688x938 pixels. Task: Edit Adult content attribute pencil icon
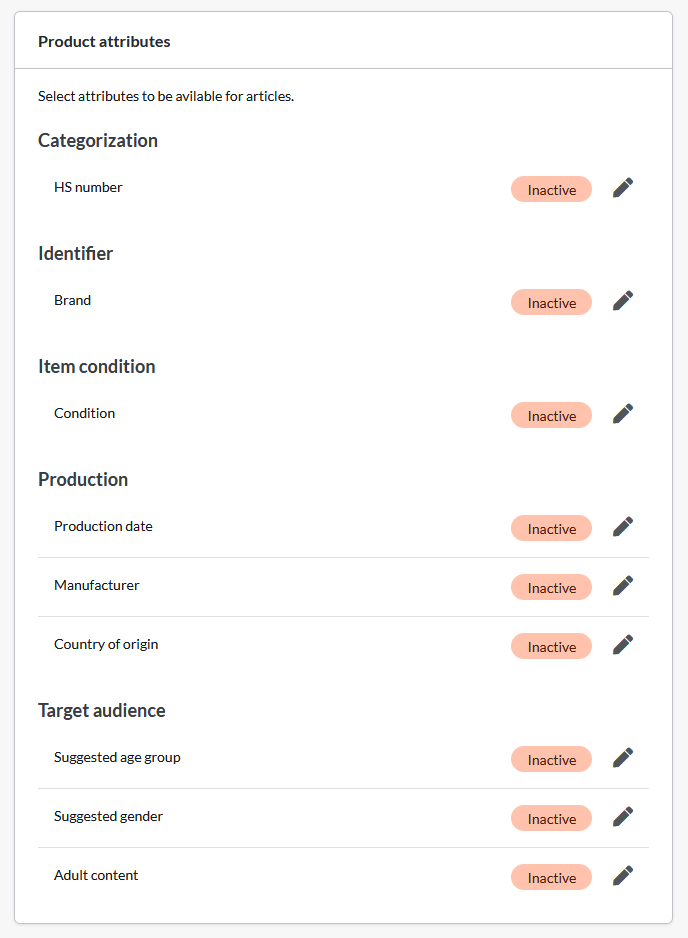pyautogui.click(x=623, y=876)
